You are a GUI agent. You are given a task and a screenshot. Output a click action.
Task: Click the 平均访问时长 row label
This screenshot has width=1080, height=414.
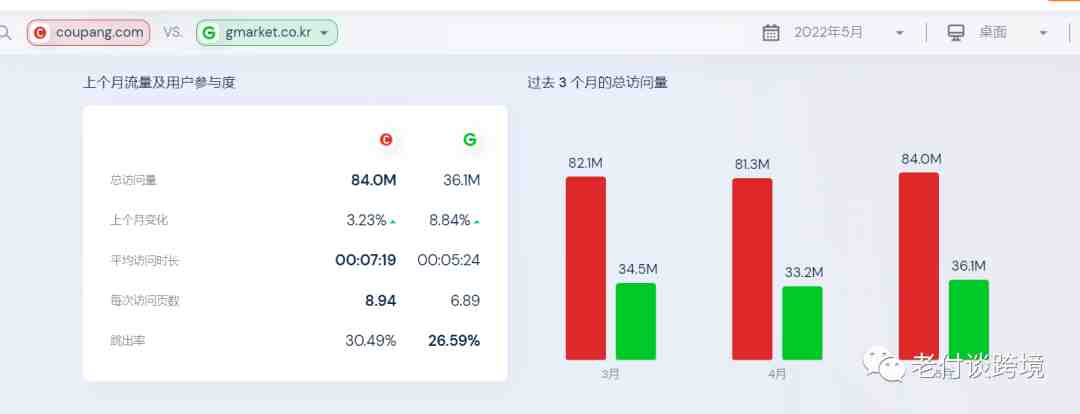145,260
